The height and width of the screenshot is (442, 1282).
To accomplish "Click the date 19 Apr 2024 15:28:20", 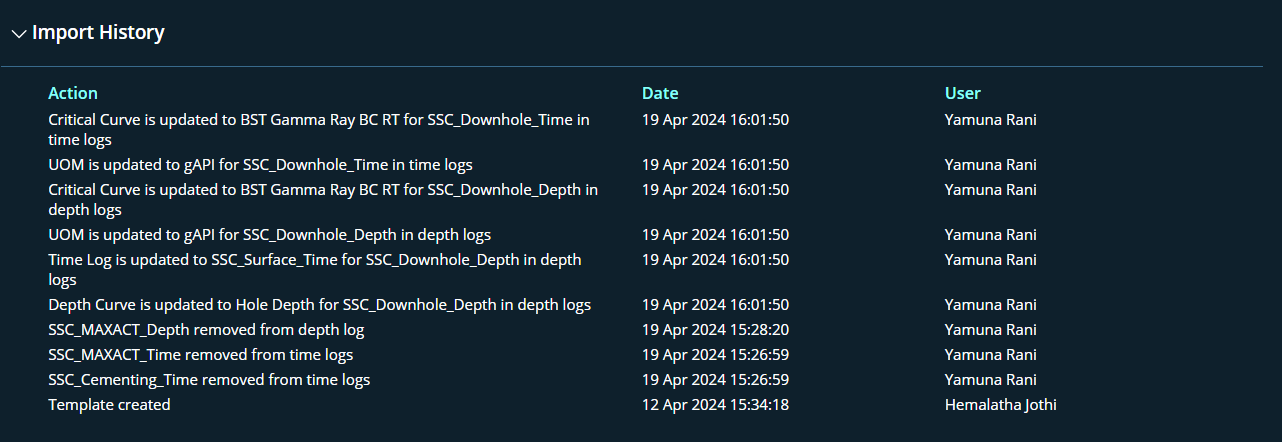I will [x=715, y=330].
